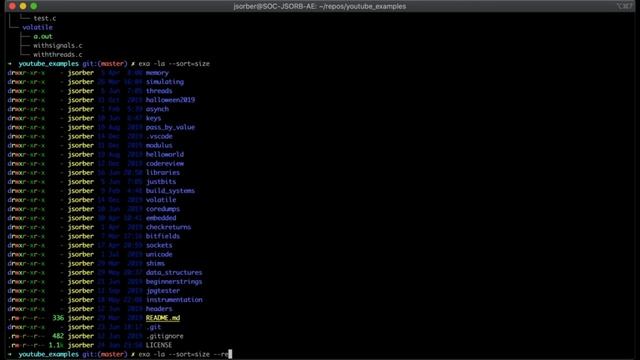Click the withthreads.c tree entry
Image resolution: width=640 pixels, height=360 pixels.
coord(58,54)
